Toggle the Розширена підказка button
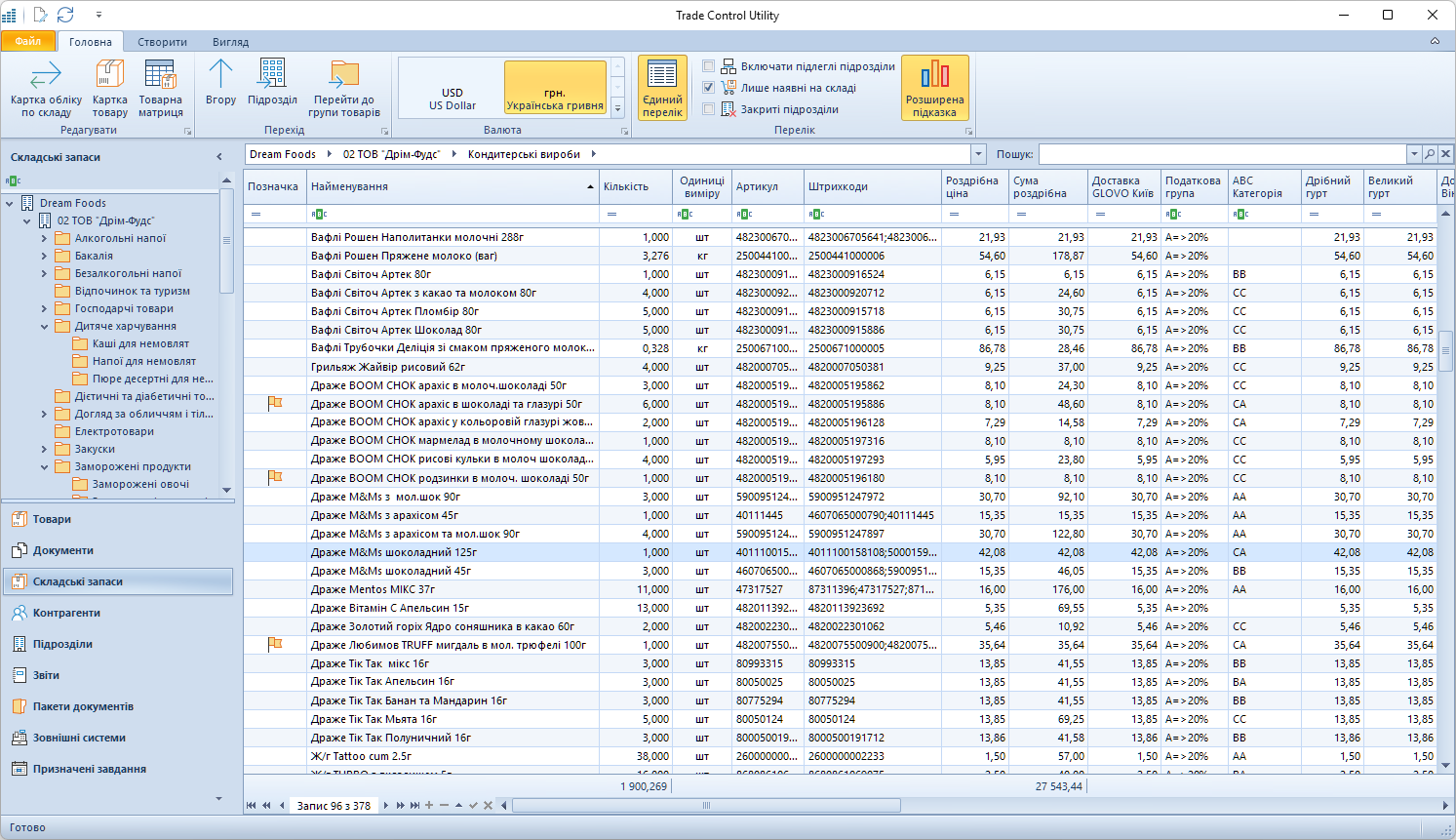Screen dimensions: 1456x840 [x=934, y=88]
